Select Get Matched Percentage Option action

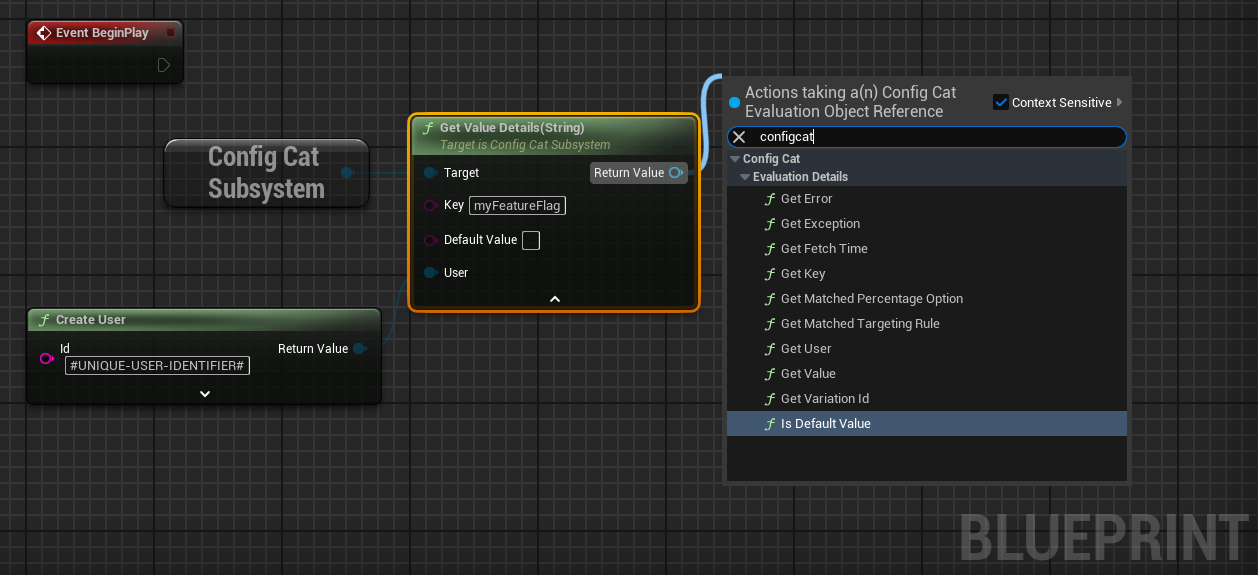(927, 299)
